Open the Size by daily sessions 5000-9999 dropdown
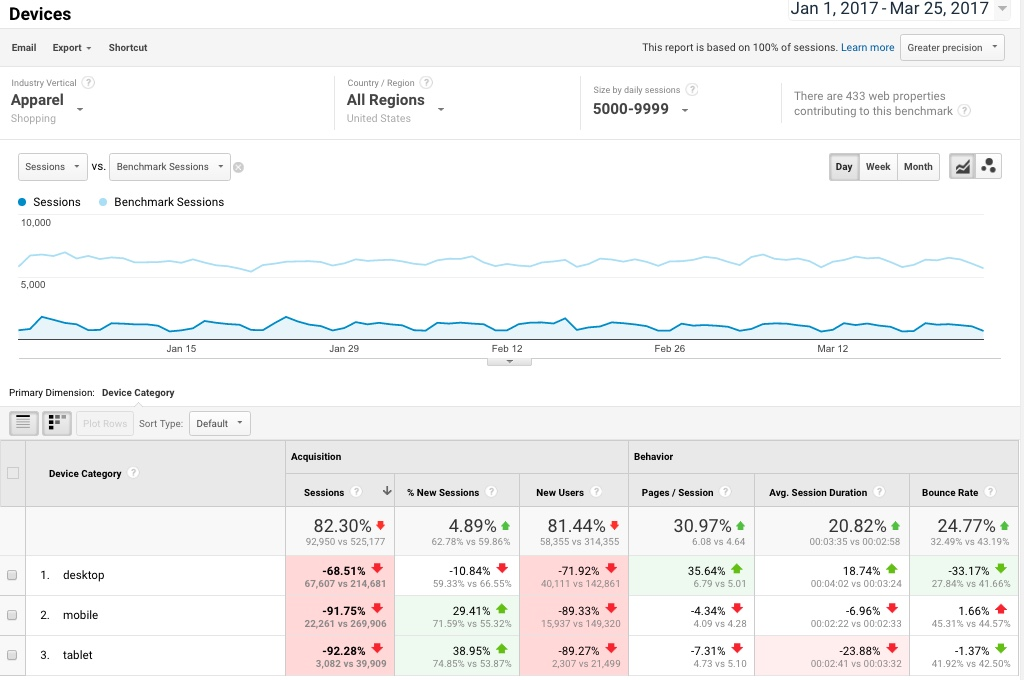Screen dimensions: 1024x680 click(x=639, y=108)
